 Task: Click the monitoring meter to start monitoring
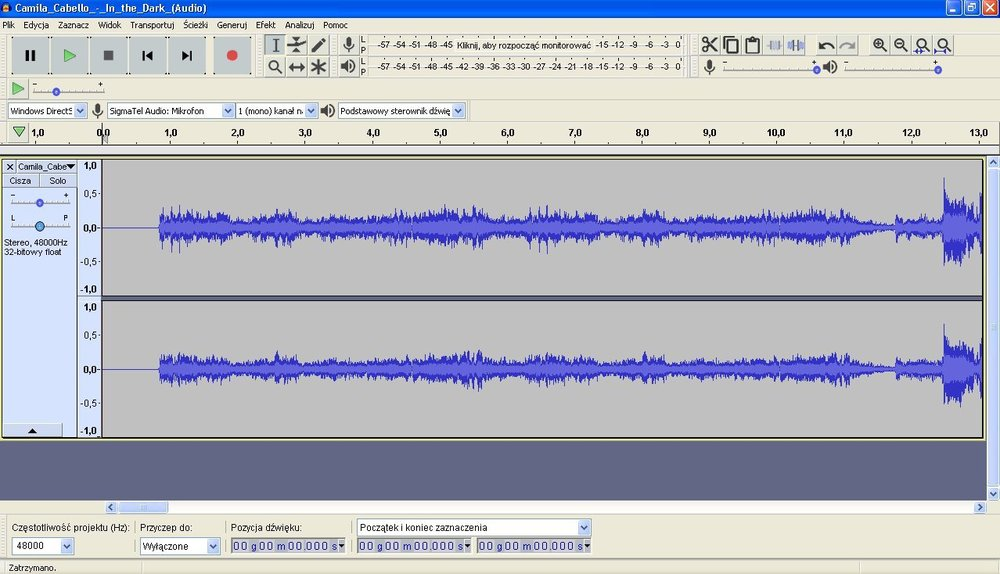pyautogui.click(x=524, y=45)
